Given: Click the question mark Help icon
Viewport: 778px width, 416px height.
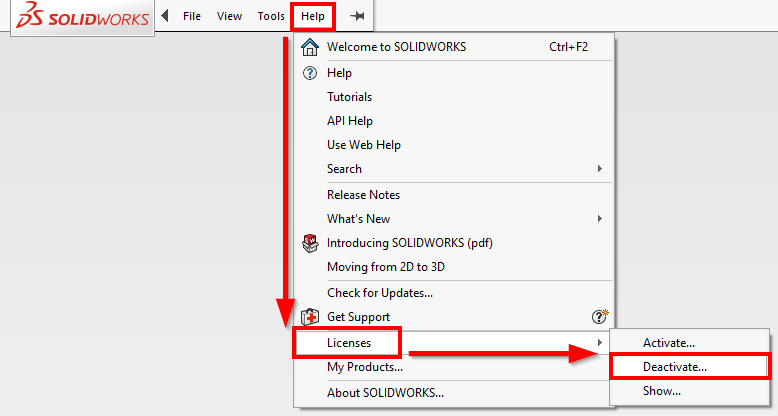Looking at the screenshot, I should pos(310,73).
